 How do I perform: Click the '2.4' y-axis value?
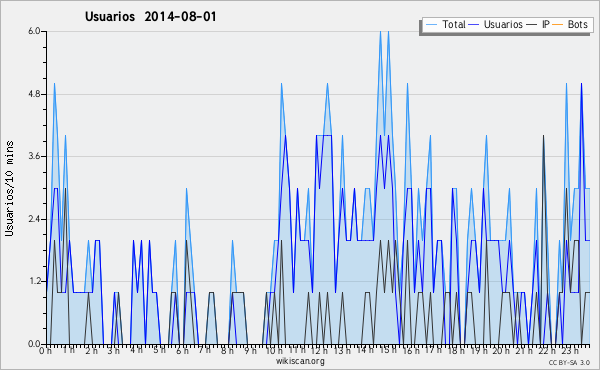[x=34, y=219]
